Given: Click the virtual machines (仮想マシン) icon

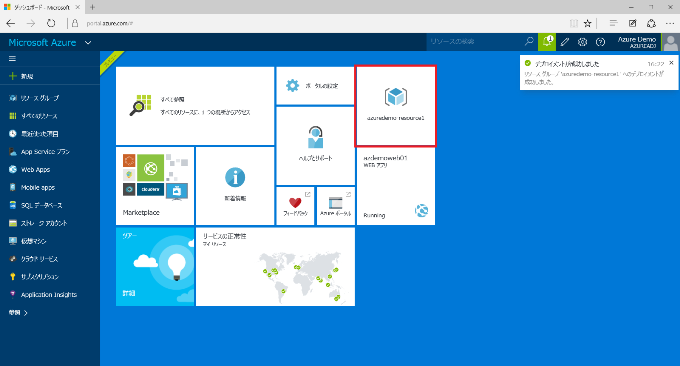Looking at the screenshot, I should tap(13, 241).
